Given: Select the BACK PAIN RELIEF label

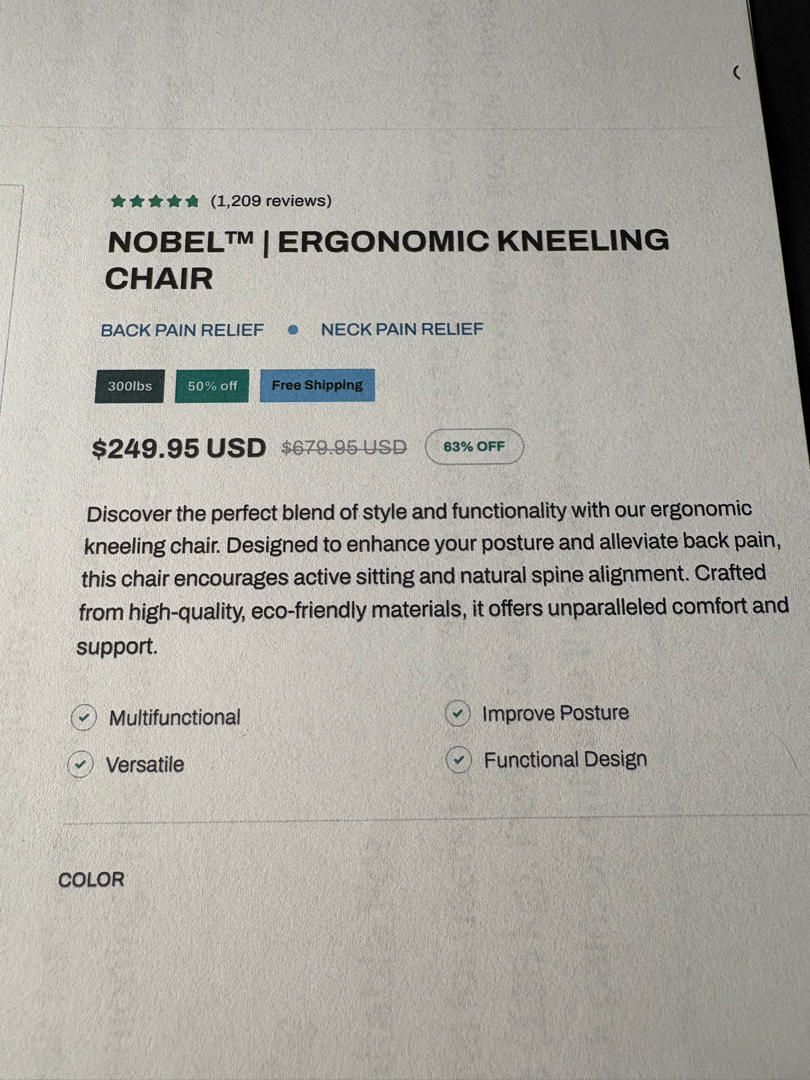Looking at the screenshot, I should (182, 329).
